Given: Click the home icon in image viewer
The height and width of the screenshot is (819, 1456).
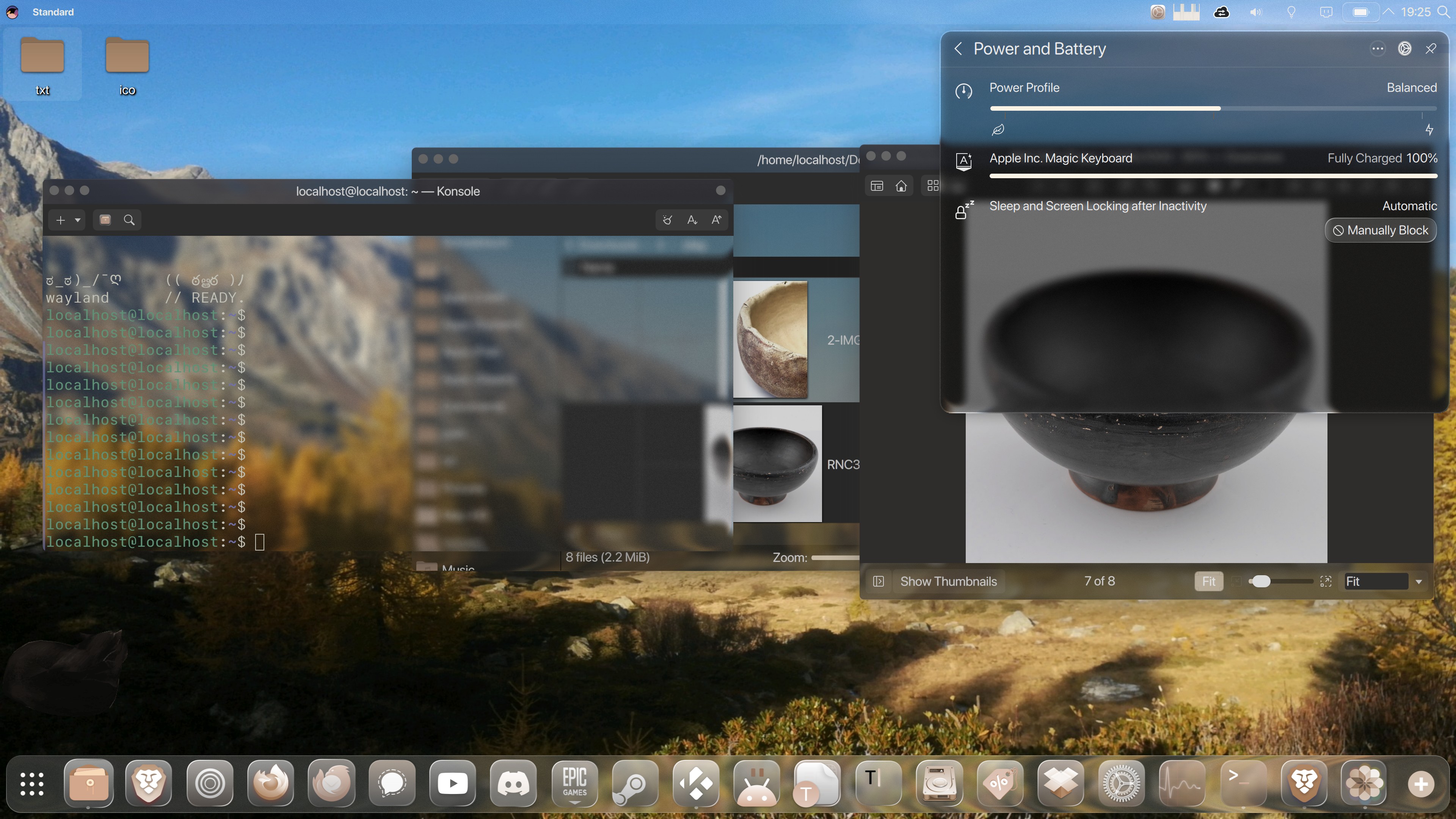Looking at the screenshot, I should (901, 185).
